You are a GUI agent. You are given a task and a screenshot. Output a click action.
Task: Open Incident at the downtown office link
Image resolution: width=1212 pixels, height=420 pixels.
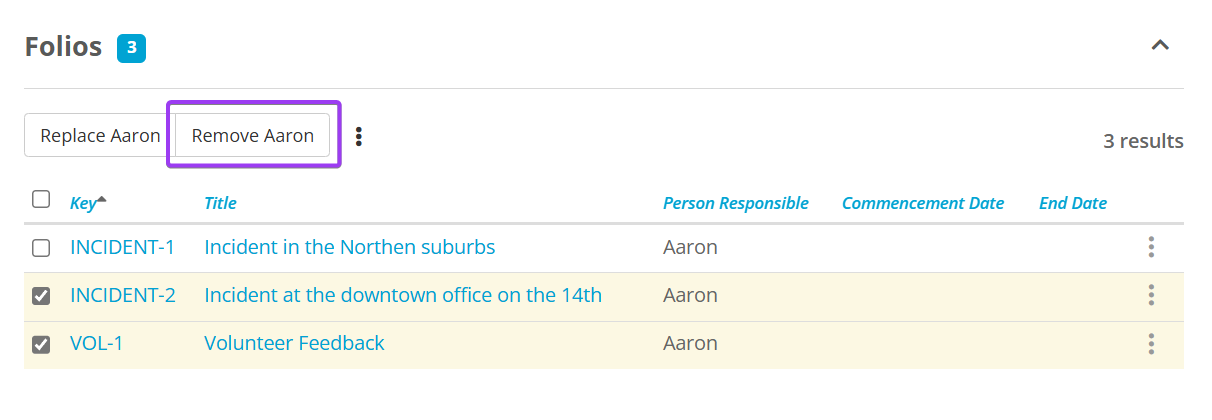point(403,295)
